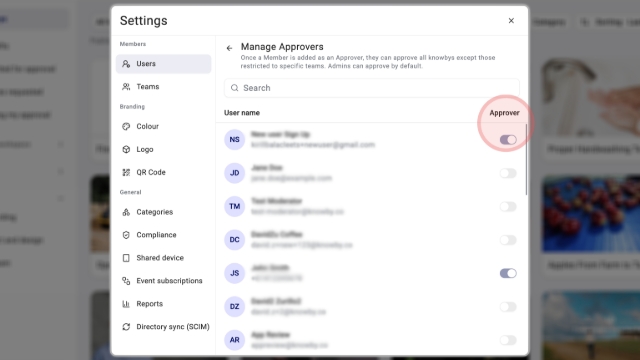This screenshot has height=360, width=640.
Task: Enable approver toggle for TM user
Action: (x=508, y=207)
